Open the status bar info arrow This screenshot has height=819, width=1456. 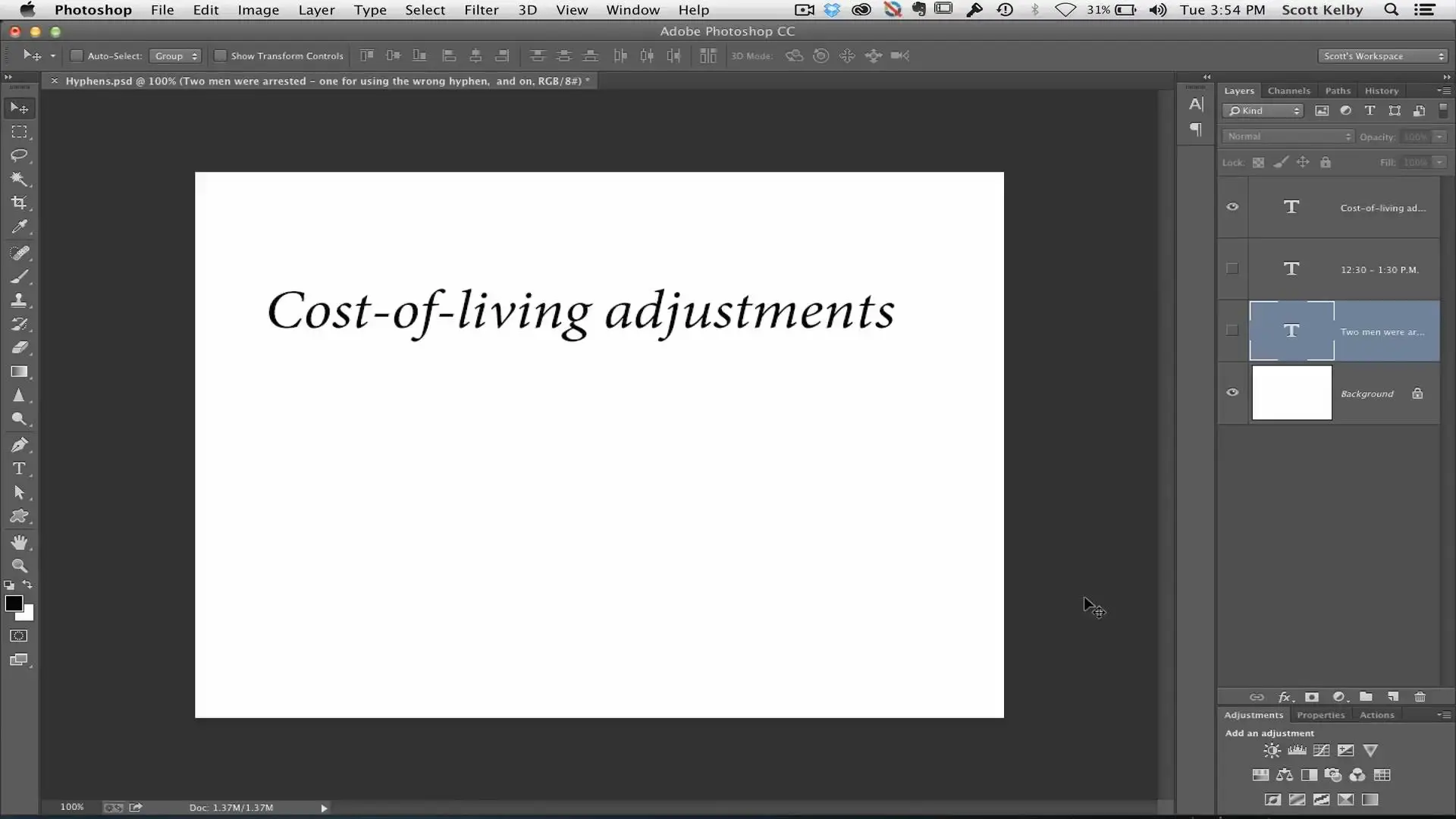324,808
